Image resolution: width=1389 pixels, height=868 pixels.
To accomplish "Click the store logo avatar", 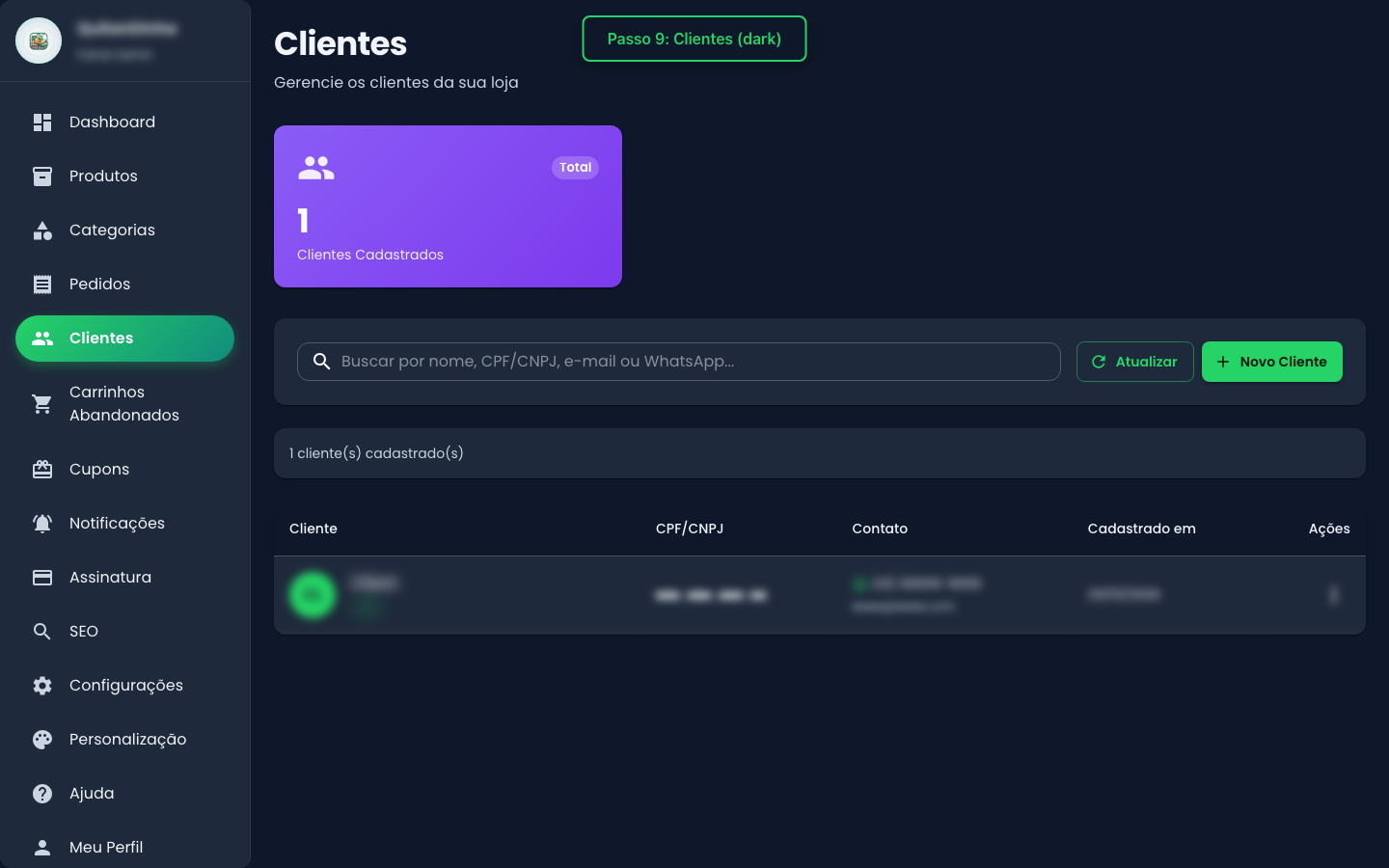I will tap(39, 41).
